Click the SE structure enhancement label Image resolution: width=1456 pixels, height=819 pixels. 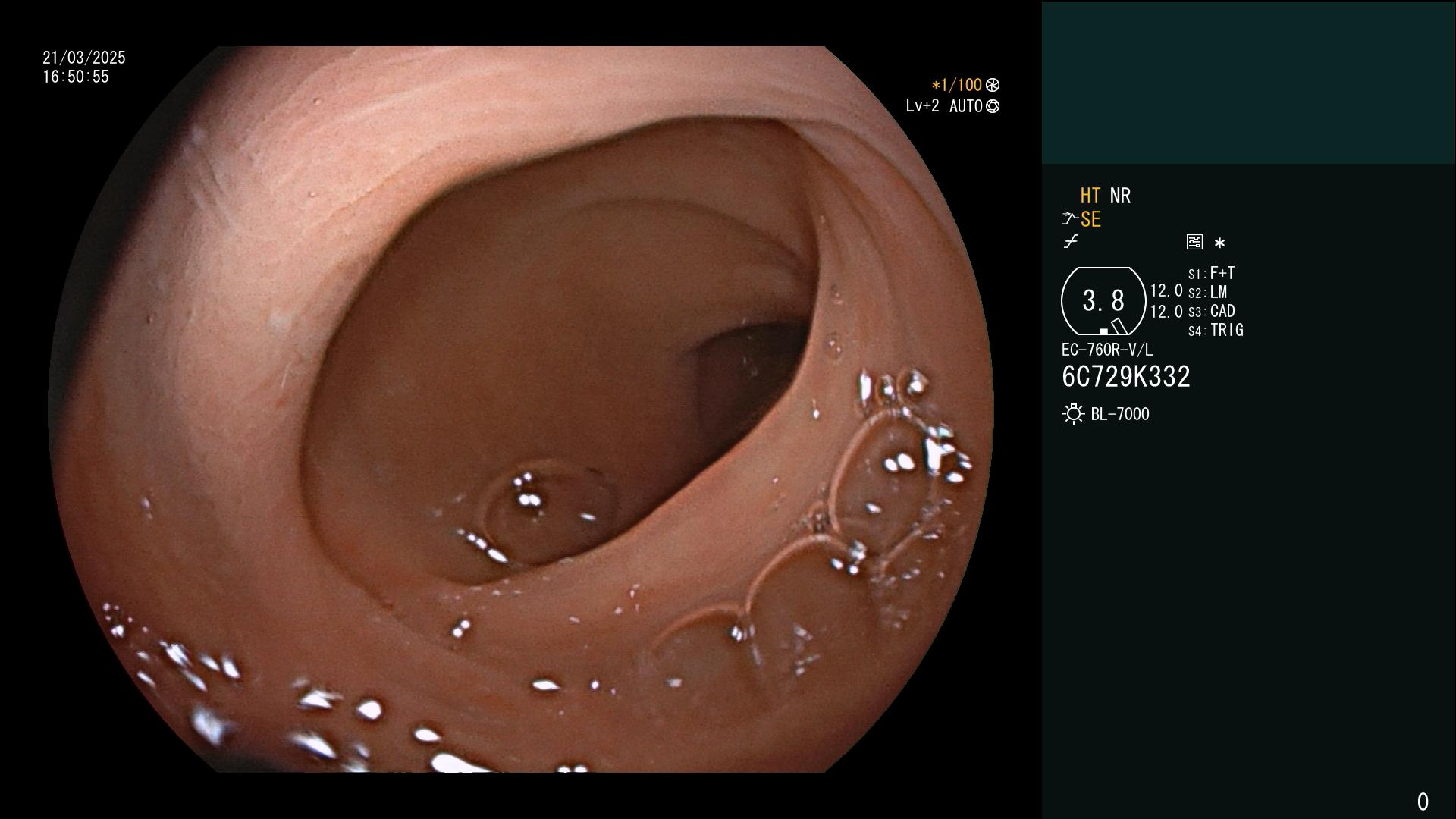tap(1090, 220)
